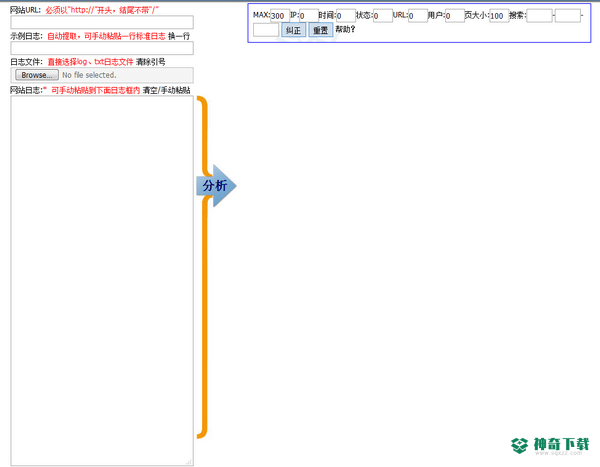Click the 换一行 link
600x467 pixels.
pos(179,36)
